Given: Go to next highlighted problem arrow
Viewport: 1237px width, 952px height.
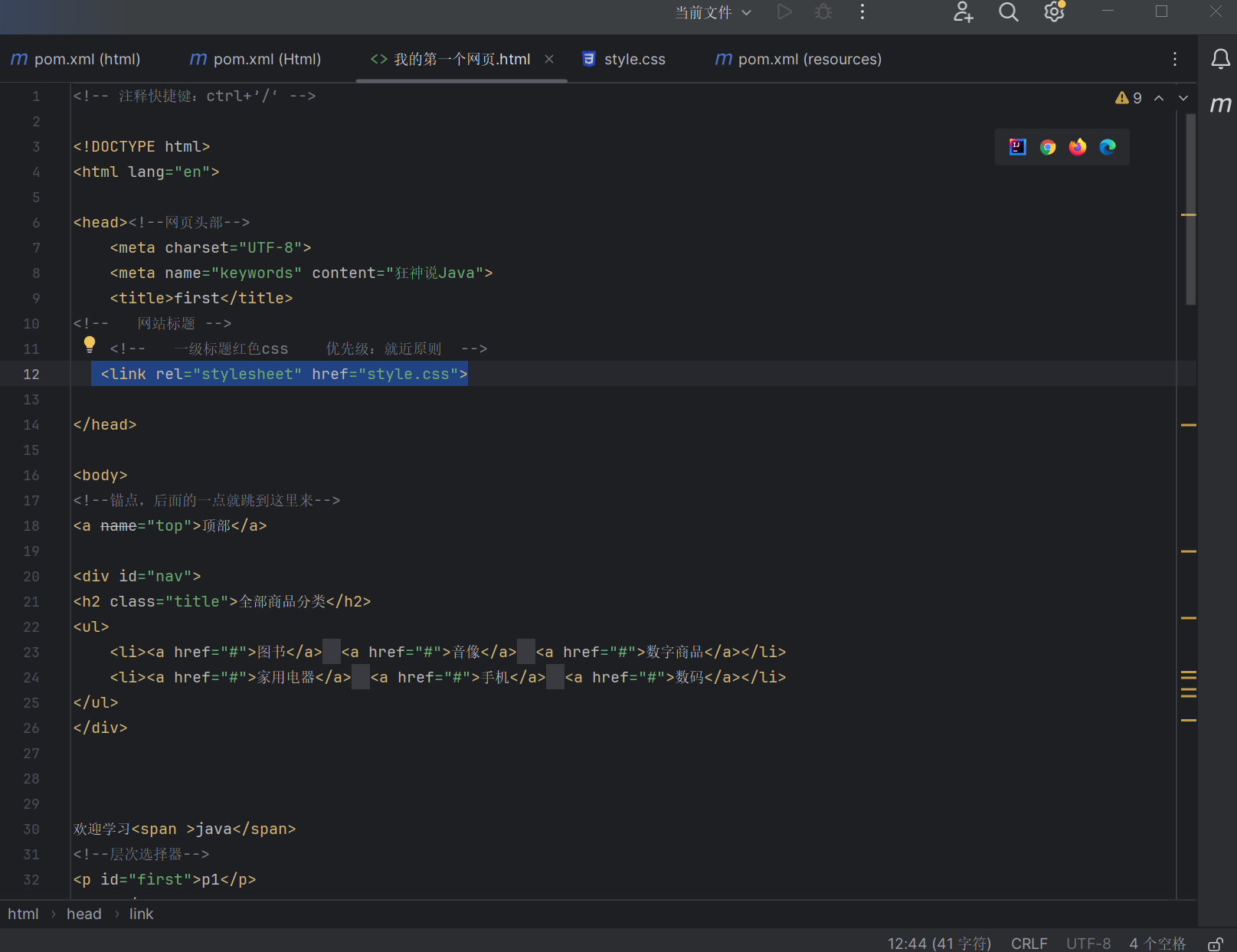Looking at the screenshot, I should [1183, 98].
